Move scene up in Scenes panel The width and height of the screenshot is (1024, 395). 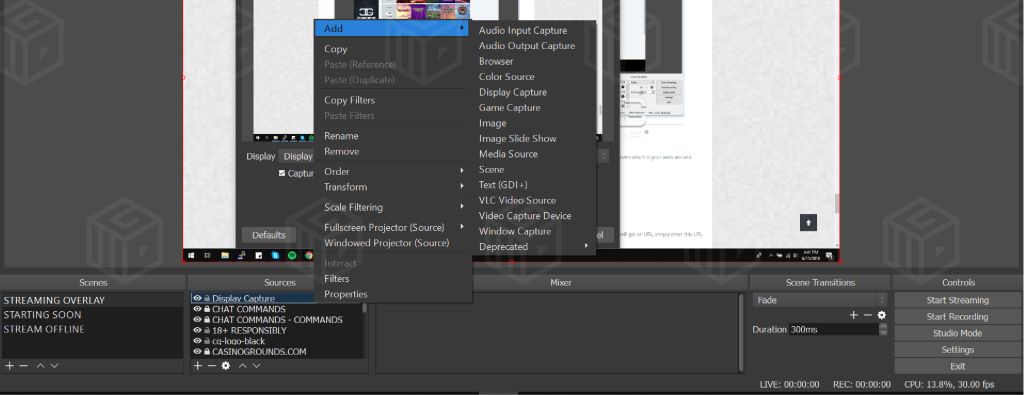(40, 366)
